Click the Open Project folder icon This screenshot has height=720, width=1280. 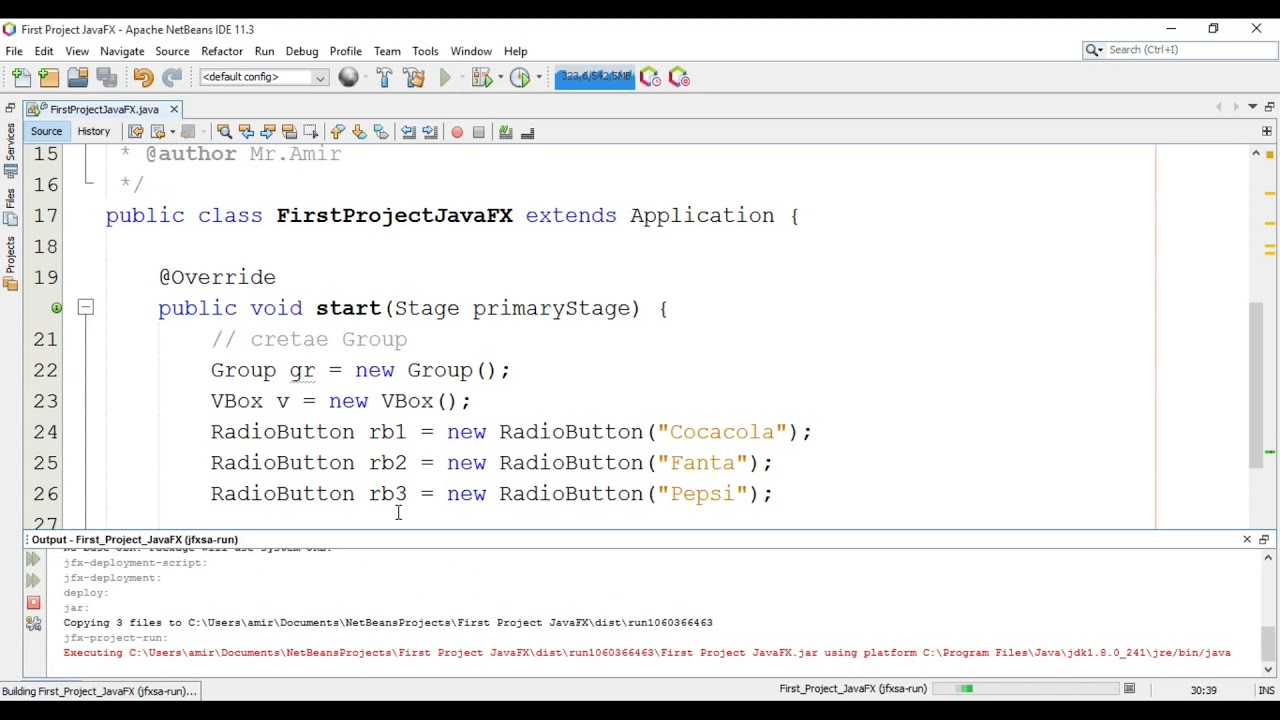pos(78,77)
